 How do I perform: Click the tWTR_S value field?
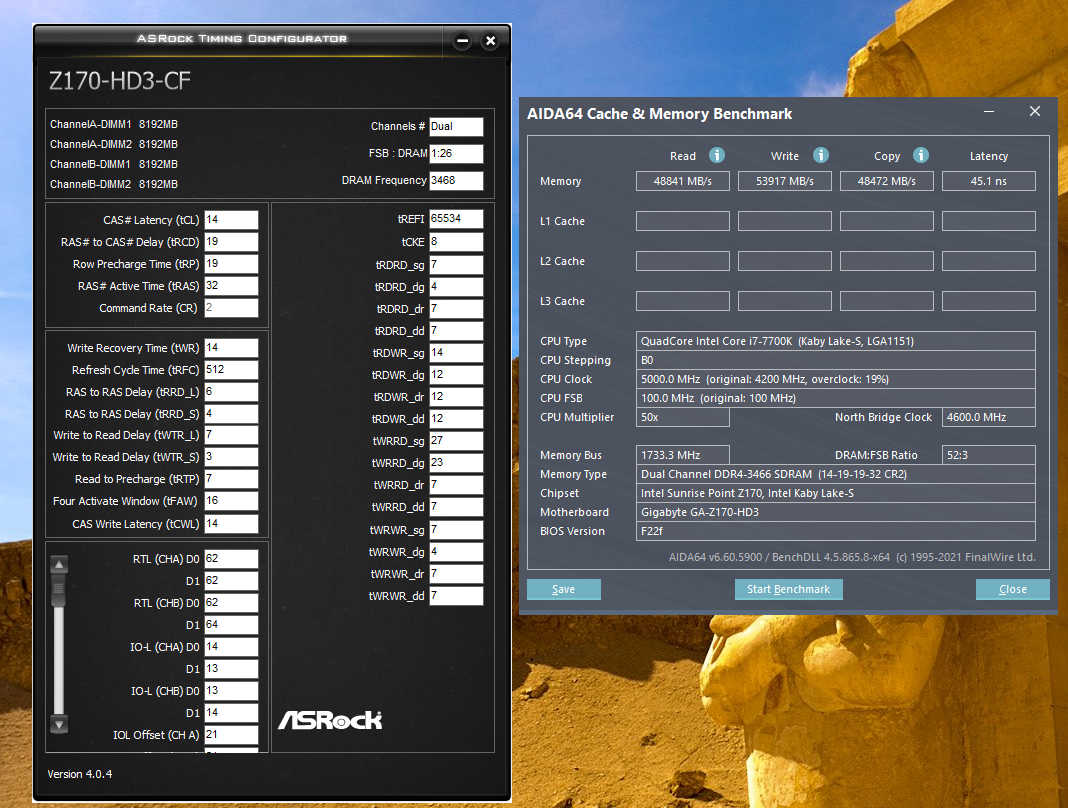pyautogui.click(x=232, y=457)
